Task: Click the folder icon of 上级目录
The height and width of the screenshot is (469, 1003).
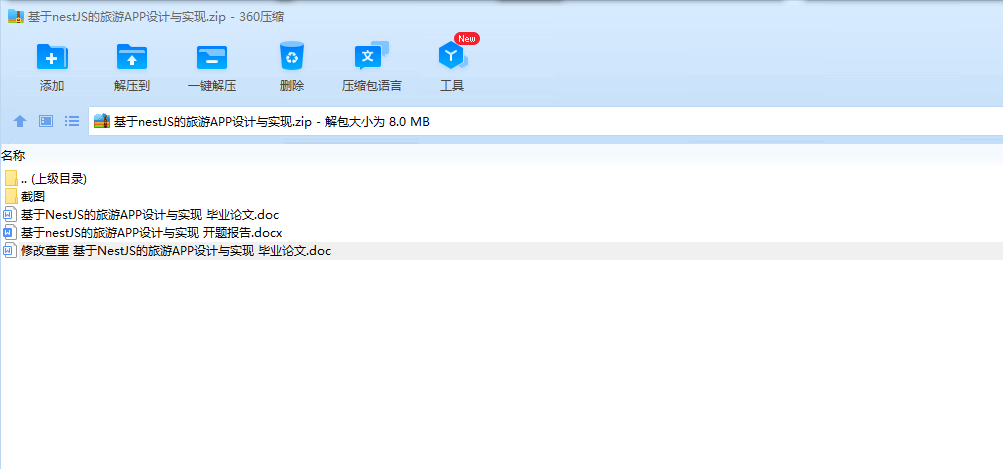Action: [x=11, y=179]
